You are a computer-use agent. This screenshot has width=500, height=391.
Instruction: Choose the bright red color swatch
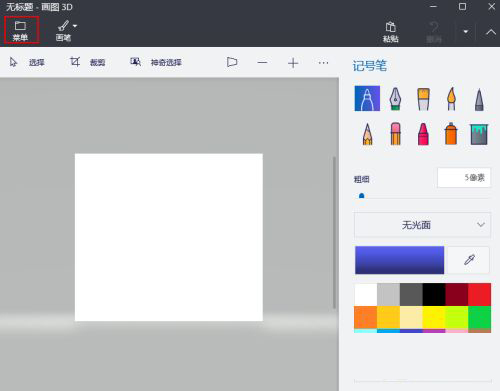(480, 295)
